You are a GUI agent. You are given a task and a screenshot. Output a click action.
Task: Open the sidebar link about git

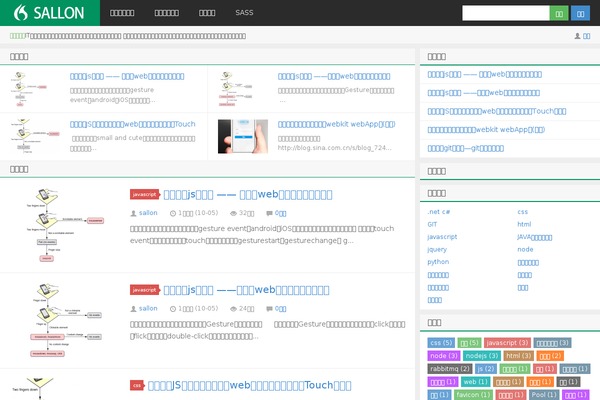[x=465, y=148]
